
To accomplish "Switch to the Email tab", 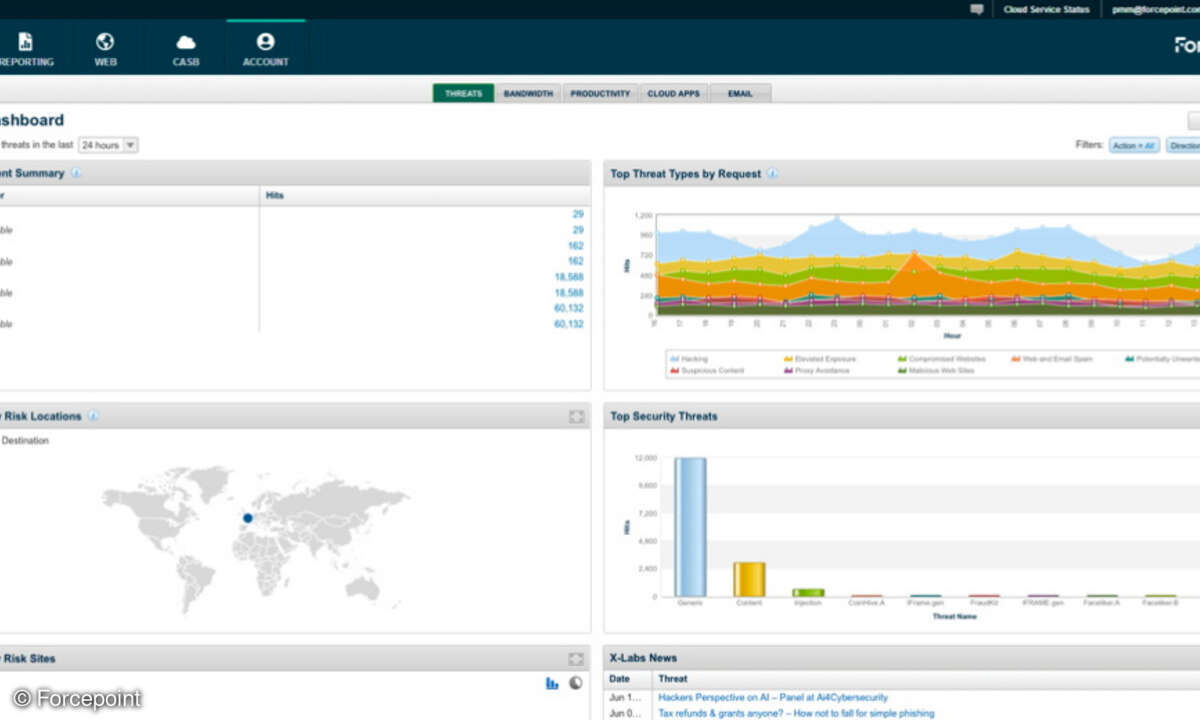I will pos(740,93).
